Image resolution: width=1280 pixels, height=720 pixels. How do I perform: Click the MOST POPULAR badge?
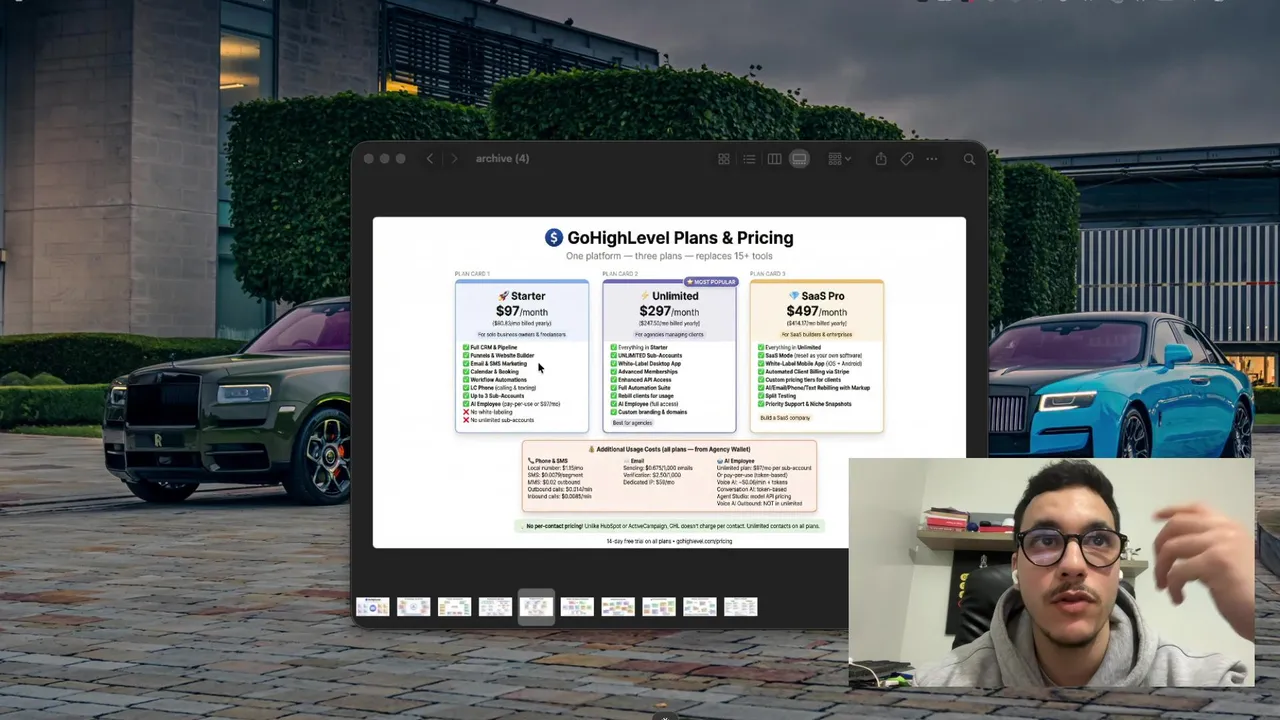click(x=711, y=282)
